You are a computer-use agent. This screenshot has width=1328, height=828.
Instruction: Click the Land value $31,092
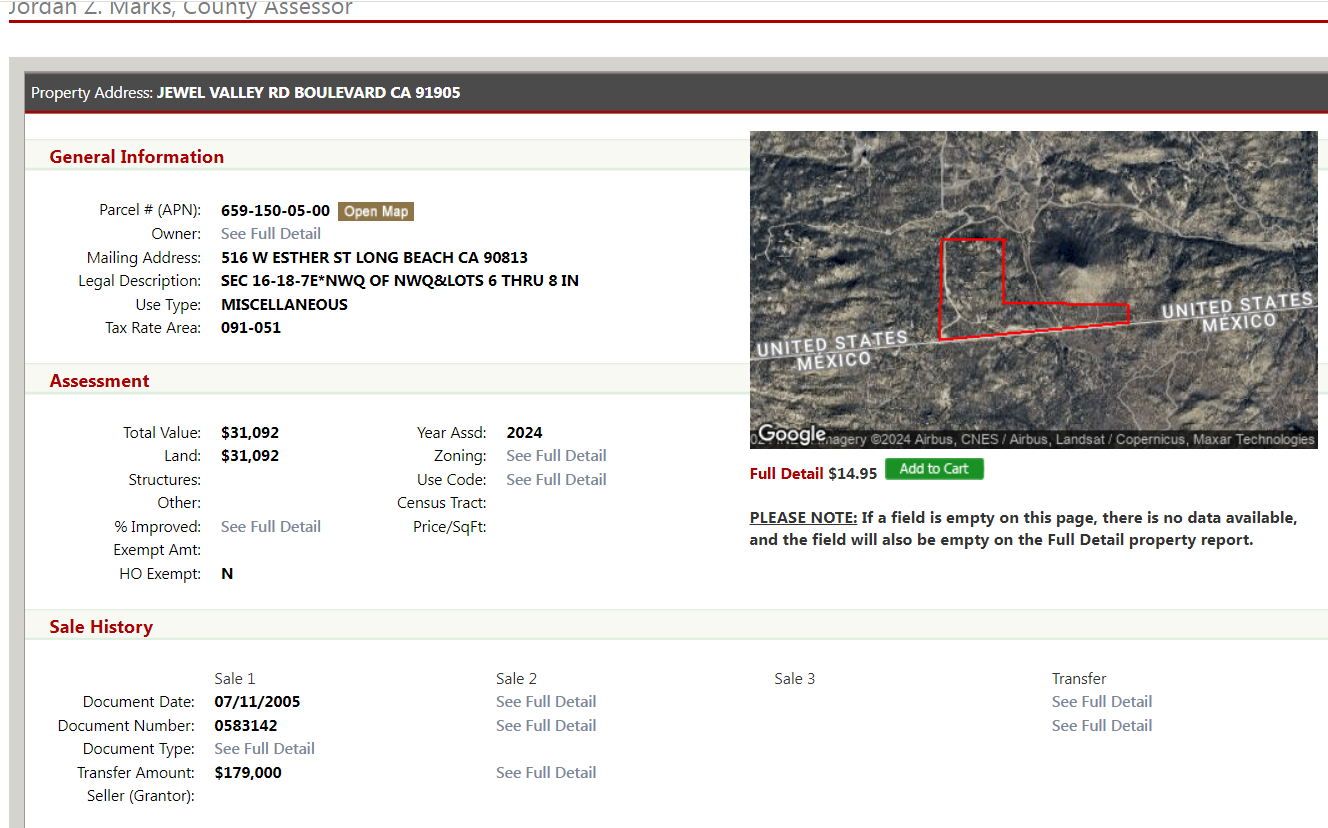pos(250,456)
